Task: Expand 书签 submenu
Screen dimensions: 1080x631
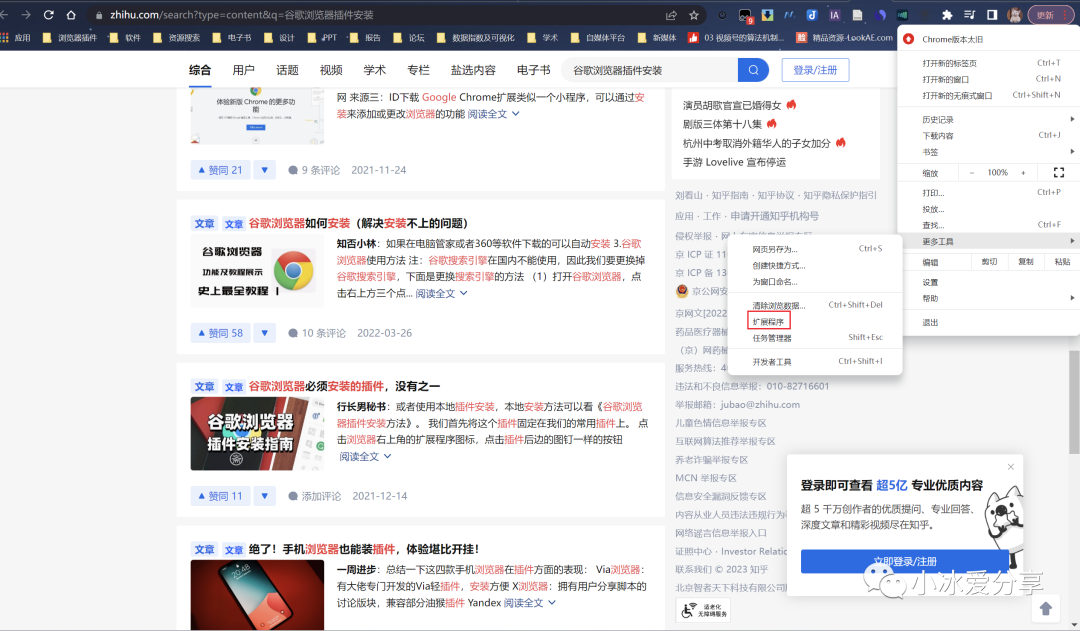Action: coord(988,152)
